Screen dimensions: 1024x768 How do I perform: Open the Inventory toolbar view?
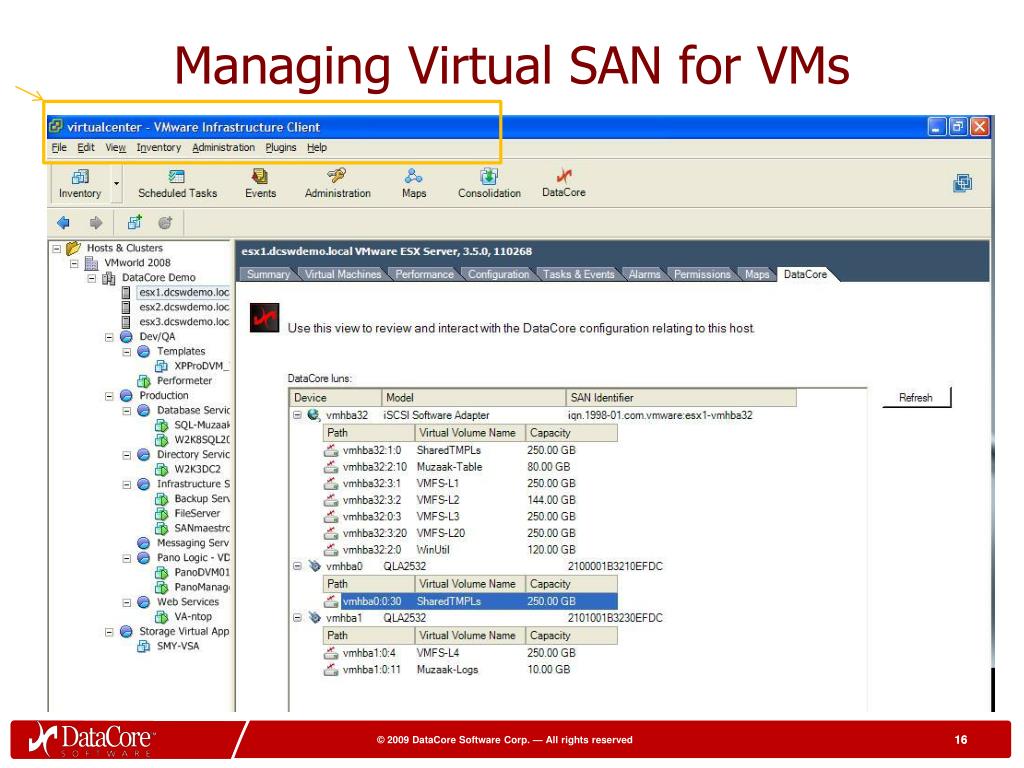click(80, 184)
